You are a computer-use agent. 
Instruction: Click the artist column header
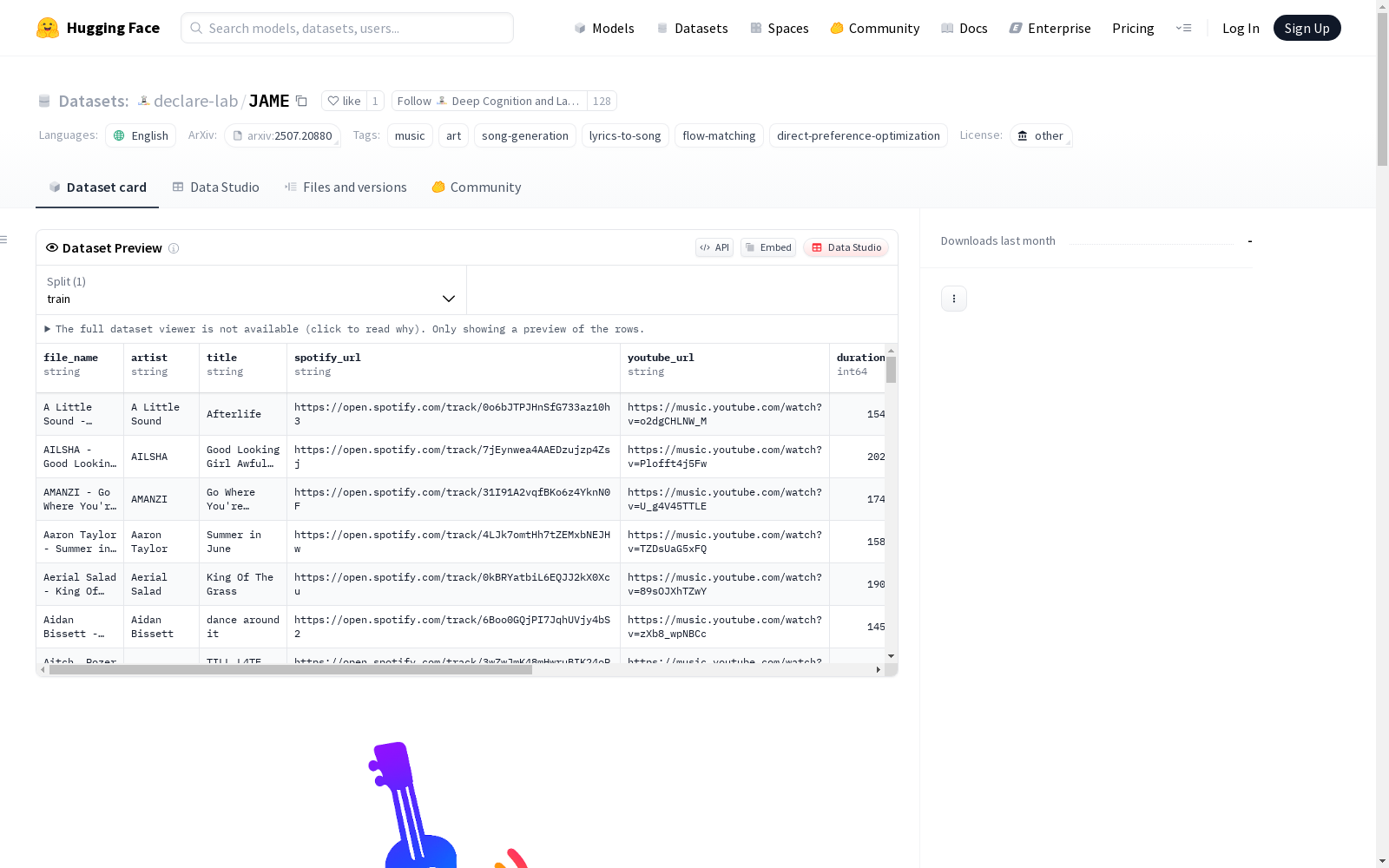tap(161, 368)
